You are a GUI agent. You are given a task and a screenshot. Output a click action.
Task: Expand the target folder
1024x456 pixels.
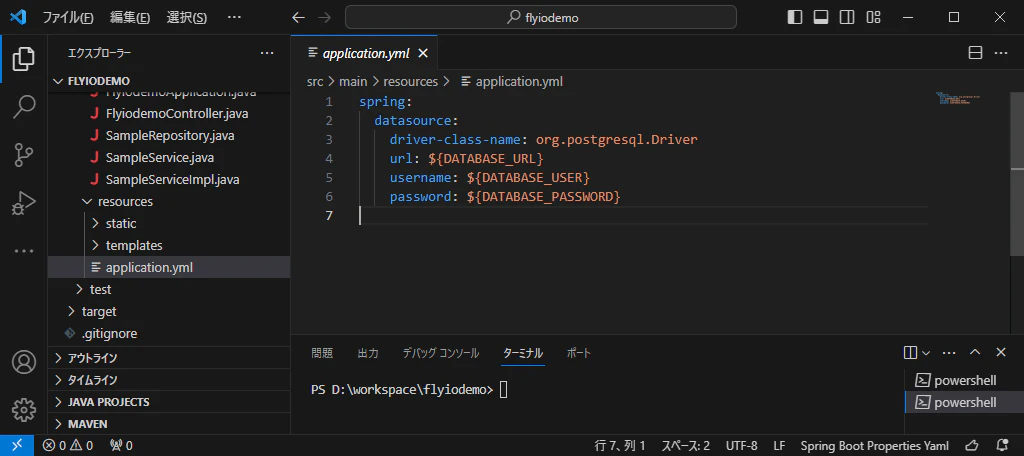[170, 312]
